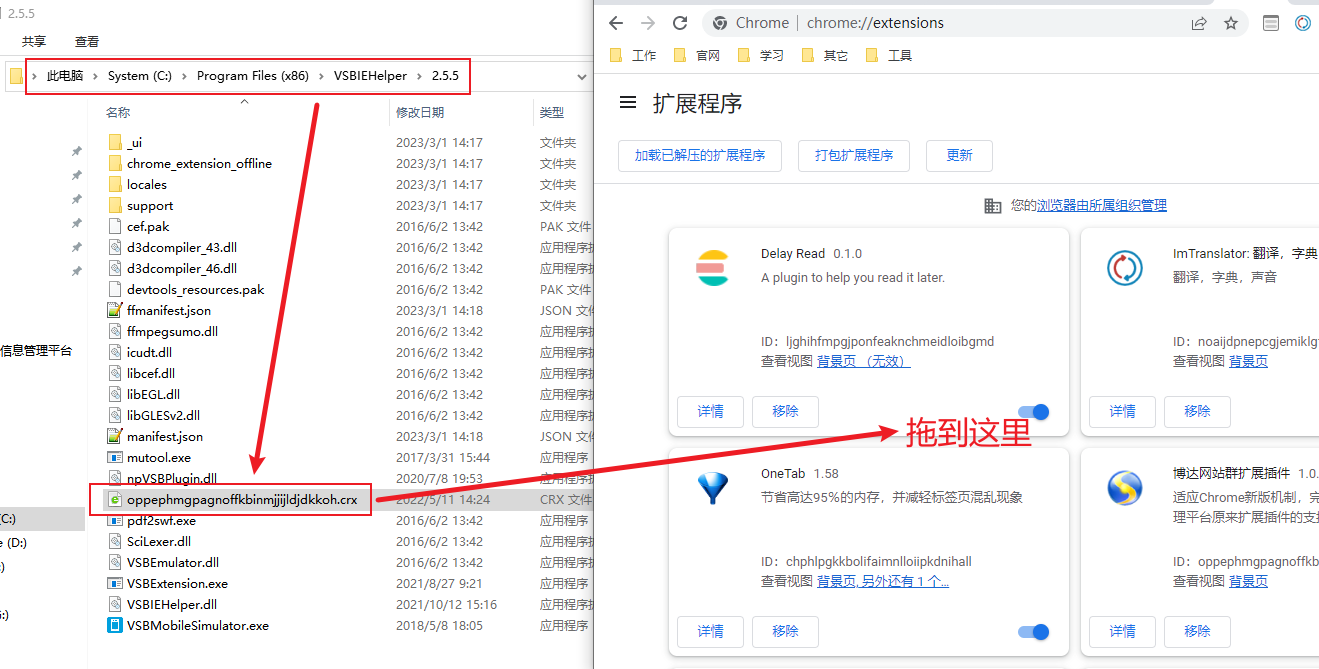This screenshot has height=669, width=1319.
Task: Select the file VSBIEHelper.dll
Action: tap(172, 605)
